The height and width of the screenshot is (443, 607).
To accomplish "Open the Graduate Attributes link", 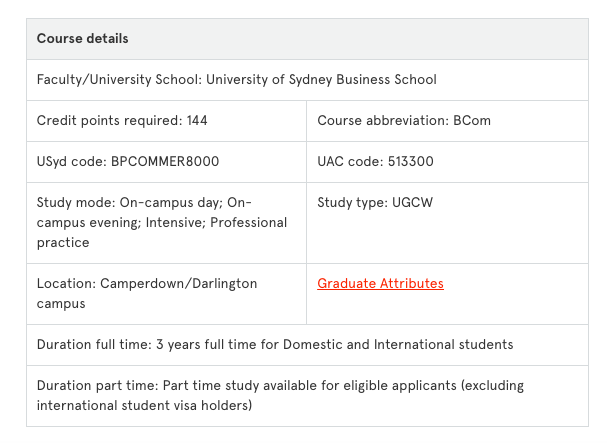I will [x=380, y=283].
